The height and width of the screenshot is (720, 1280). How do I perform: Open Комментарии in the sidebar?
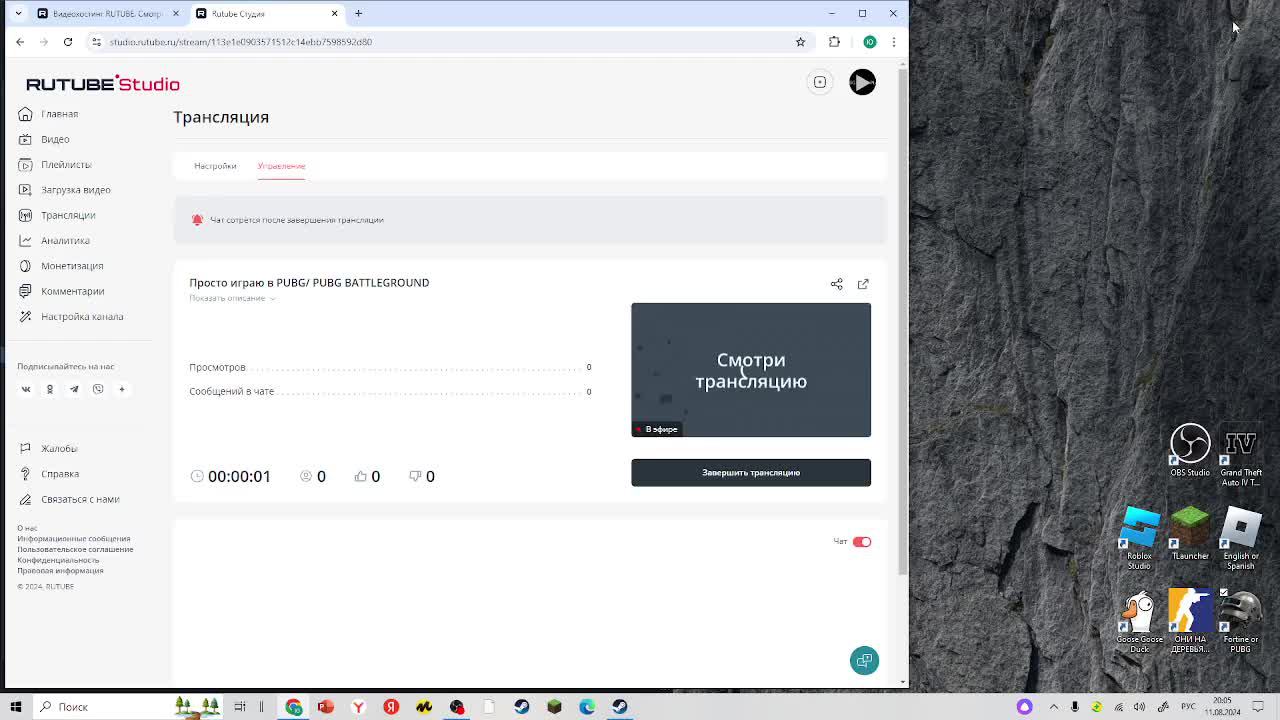62,291
